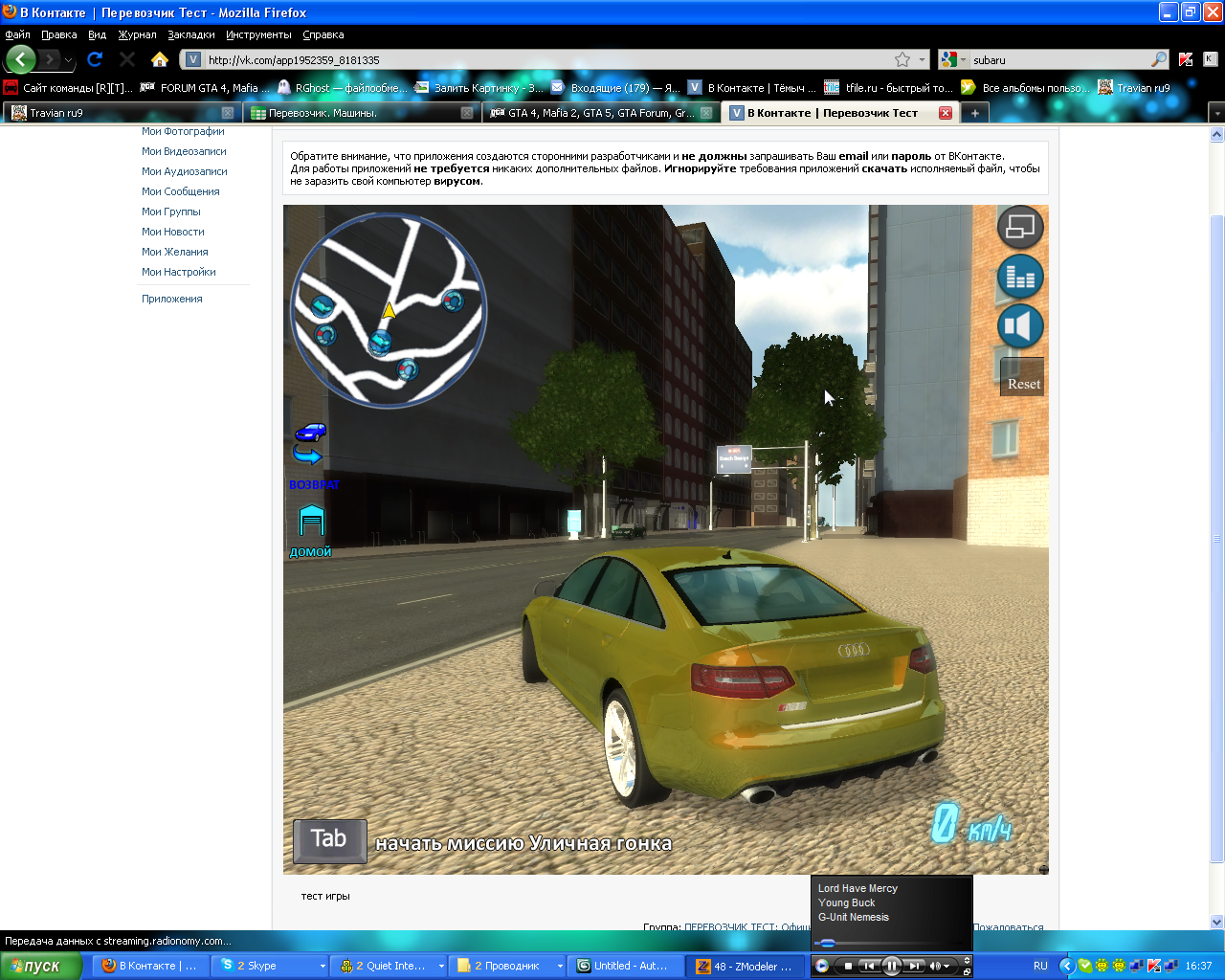Viewport: 1225px width, 980px height.
Task: Open the Журнал menu
Action: pos(137,34)
